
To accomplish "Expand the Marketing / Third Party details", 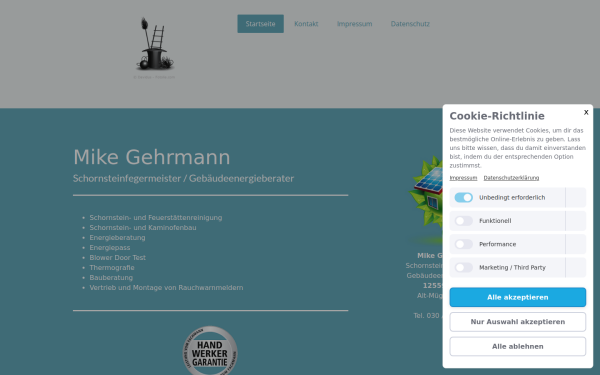I will tap(576, 267).
